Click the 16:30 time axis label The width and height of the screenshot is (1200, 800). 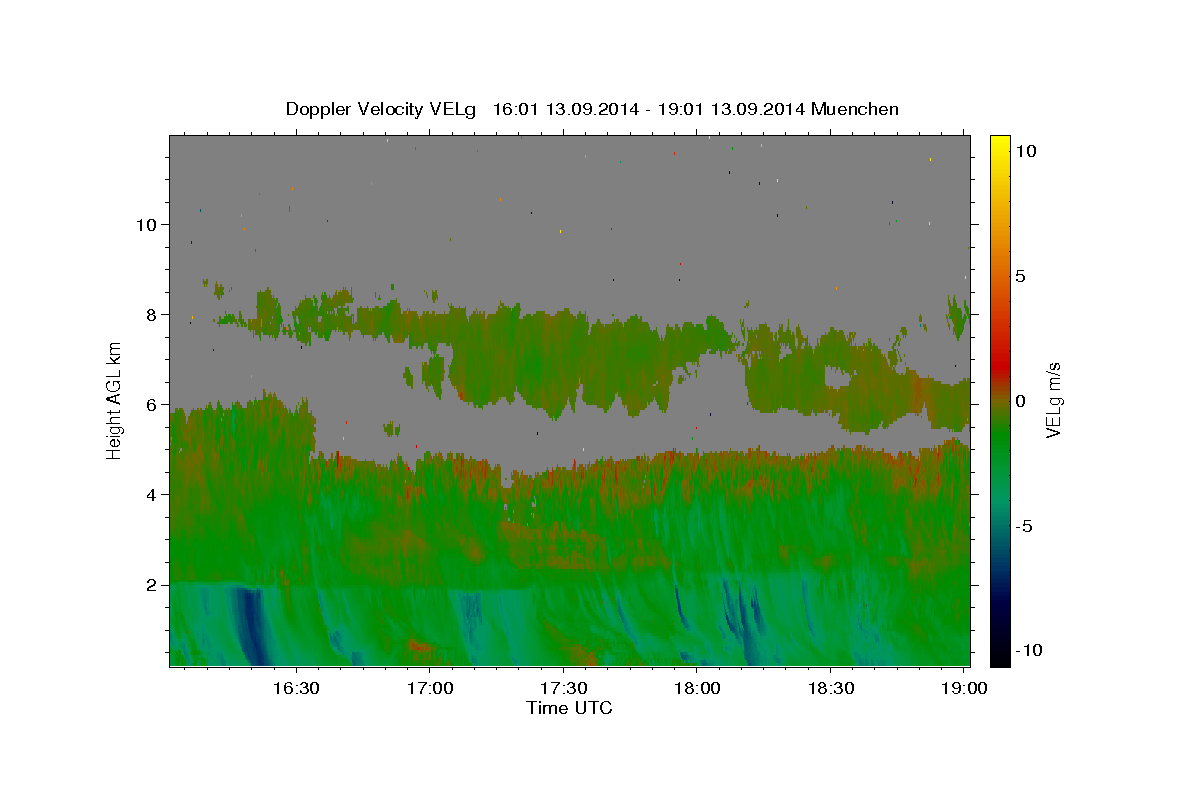tap(298, 688)
